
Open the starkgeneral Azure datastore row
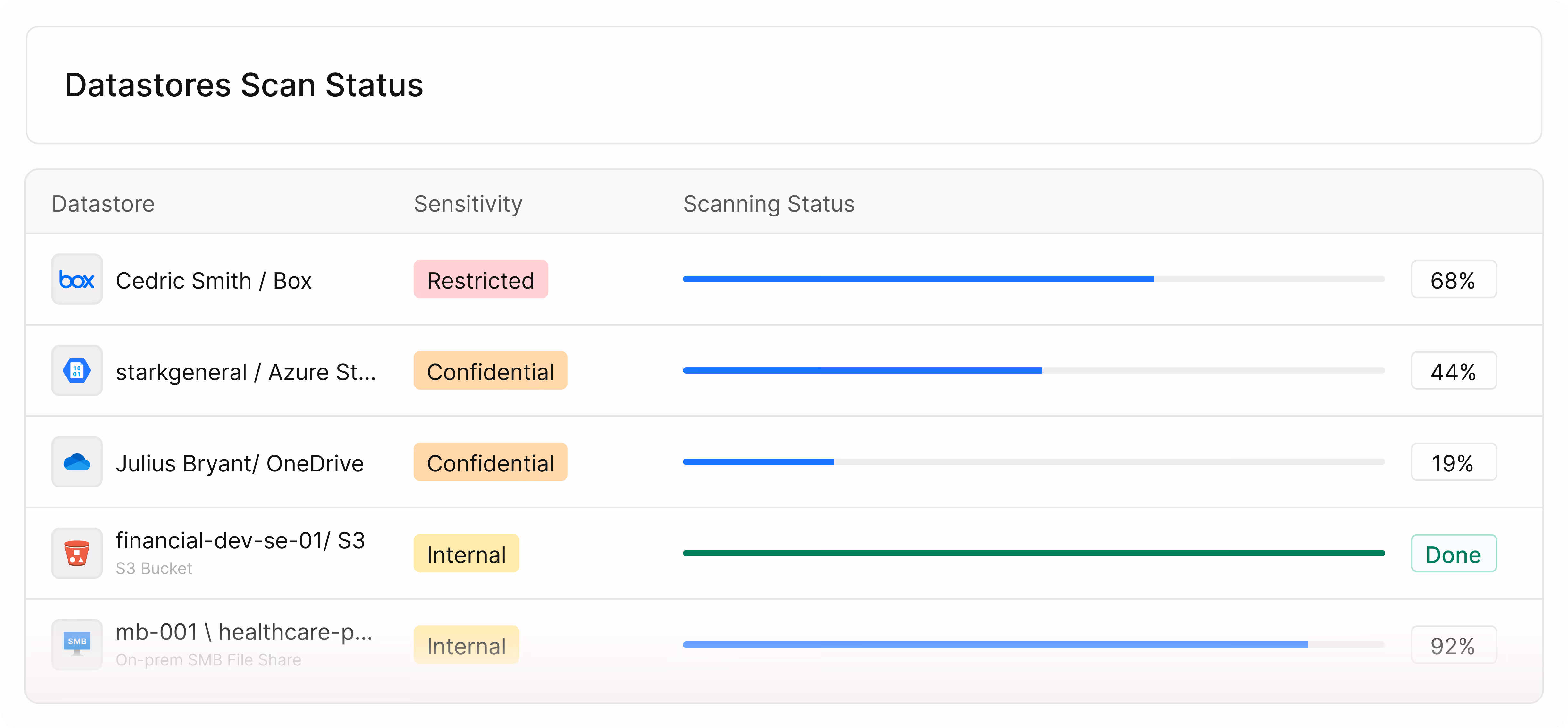[x=245, y=372]
